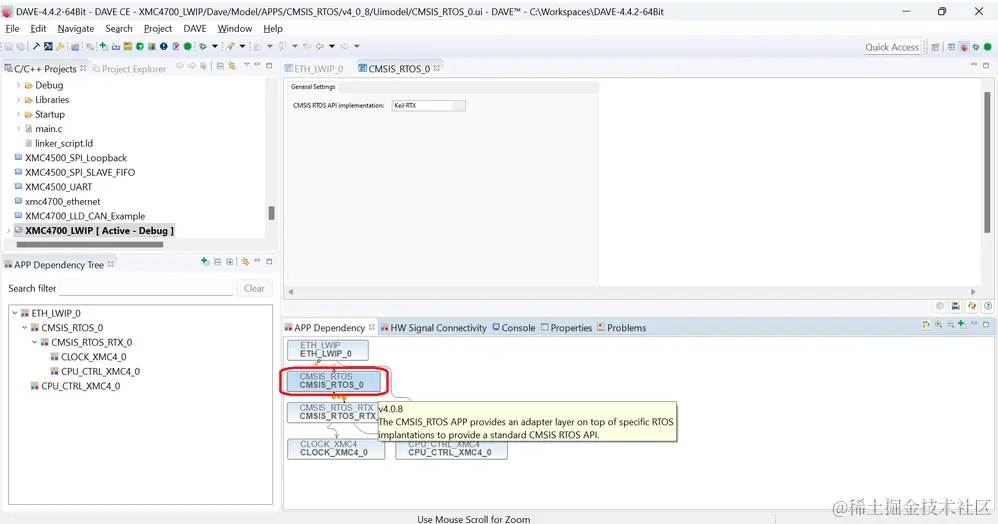Image resolution: width=998 pixels, height=524 pixels.
Task: Select CLOCK_XMC4_0 block in dependency graph
Action: point(335,449)
